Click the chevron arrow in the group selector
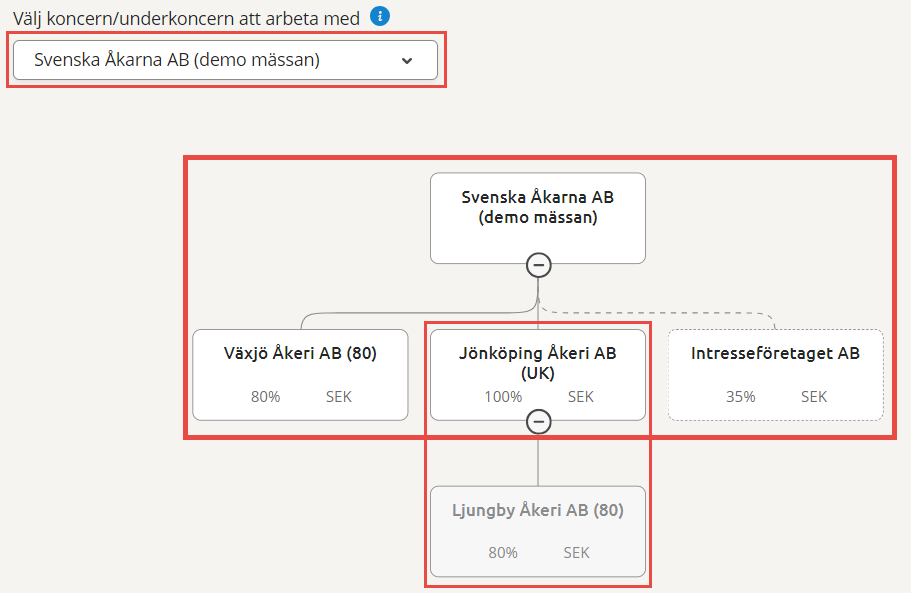This screenshot has width=911, height=593. (407, 60)
